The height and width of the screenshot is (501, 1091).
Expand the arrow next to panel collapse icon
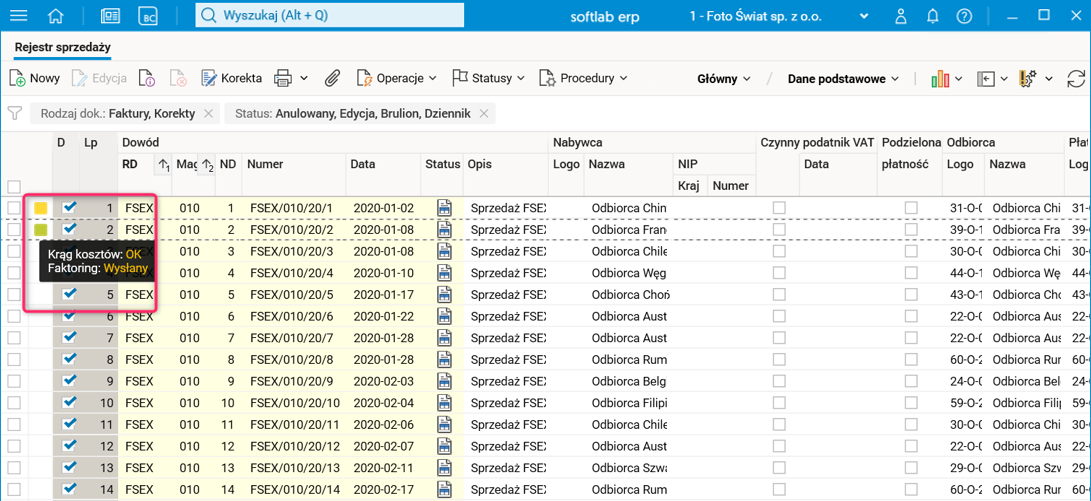pyautogui.click(x=1004, y=79)
